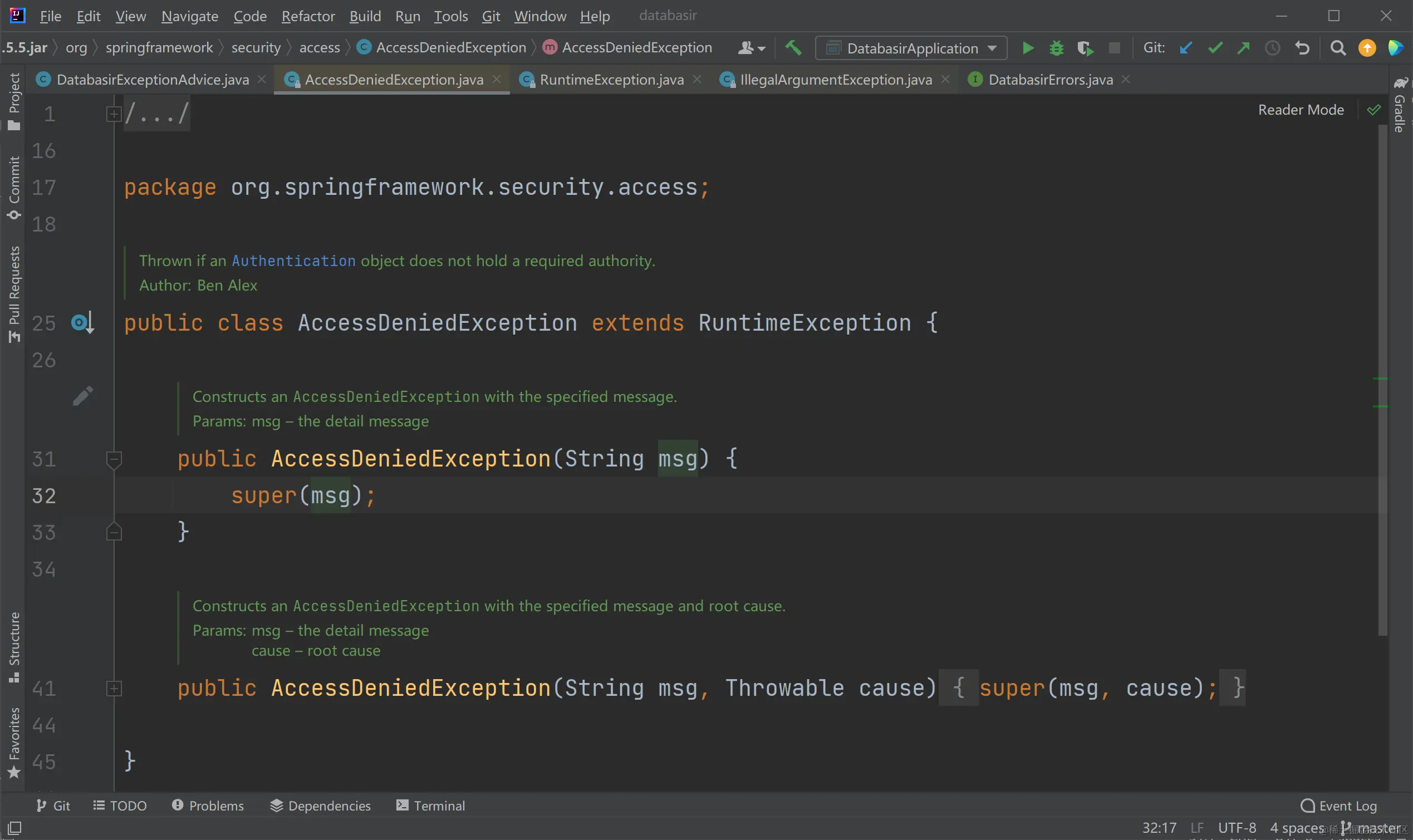Click Git Update Project blue arrow
Image resolution: width=1413 pixels, height=840 pixels.
[x=1185, y=48]
